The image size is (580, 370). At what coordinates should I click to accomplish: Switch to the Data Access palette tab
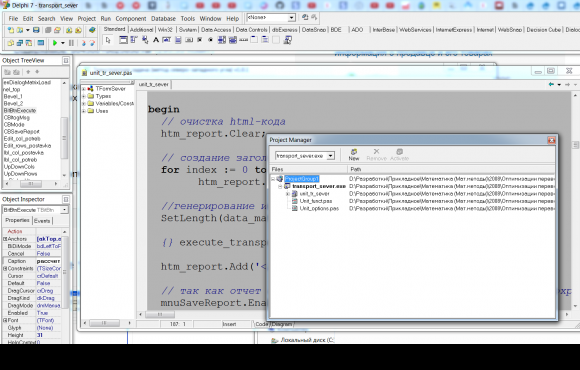click(216, 30)
